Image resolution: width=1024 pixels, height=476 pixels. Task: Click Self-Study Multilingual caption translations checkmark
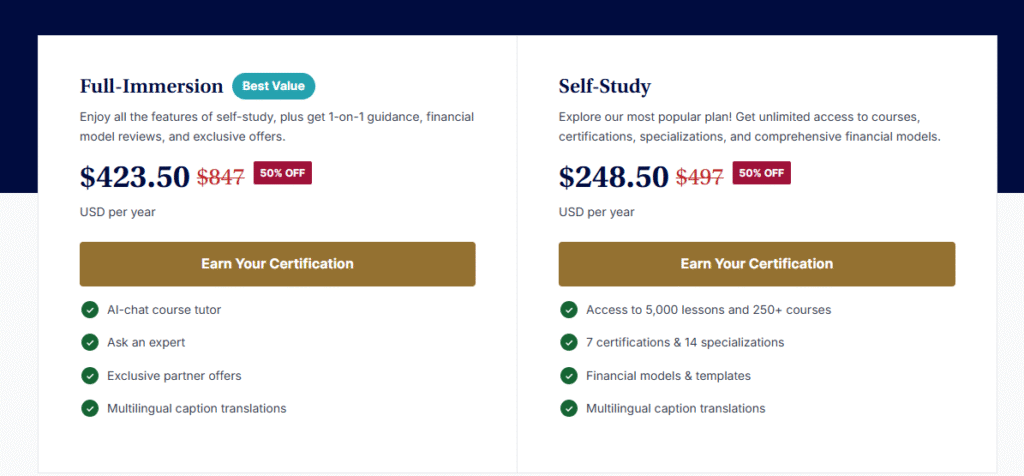(x=569, y=408)
